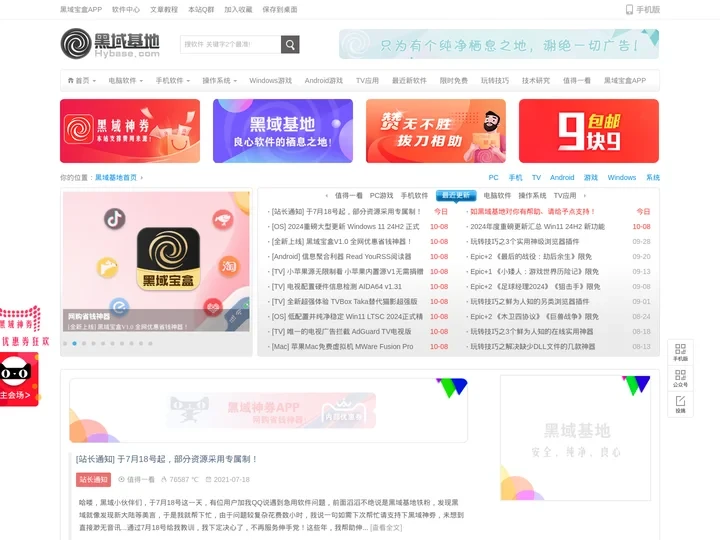Image resolution: width=720 pixels, height=540 pixels.
Task: Open the 手机版 QR code sidebar icon
Action: click(680, 352)
